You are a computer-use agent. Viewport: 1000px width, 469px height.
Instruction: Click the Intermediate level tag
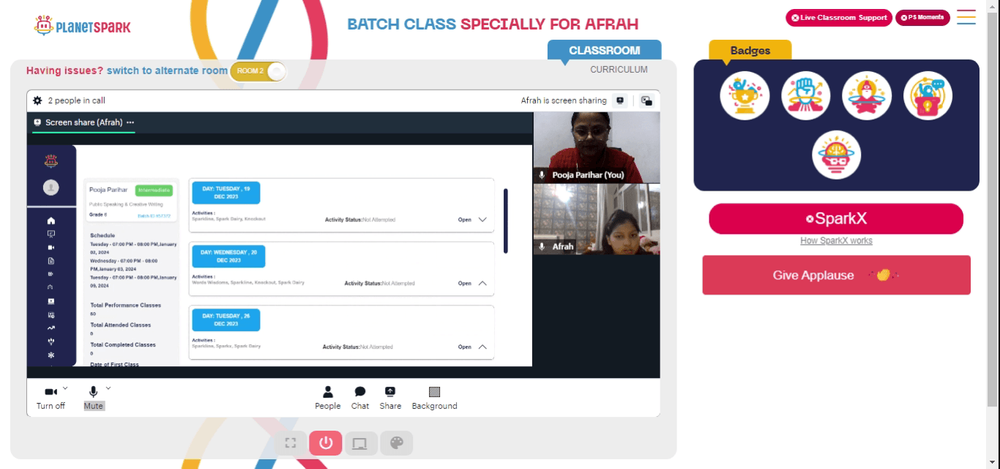(x=154, y=190)
